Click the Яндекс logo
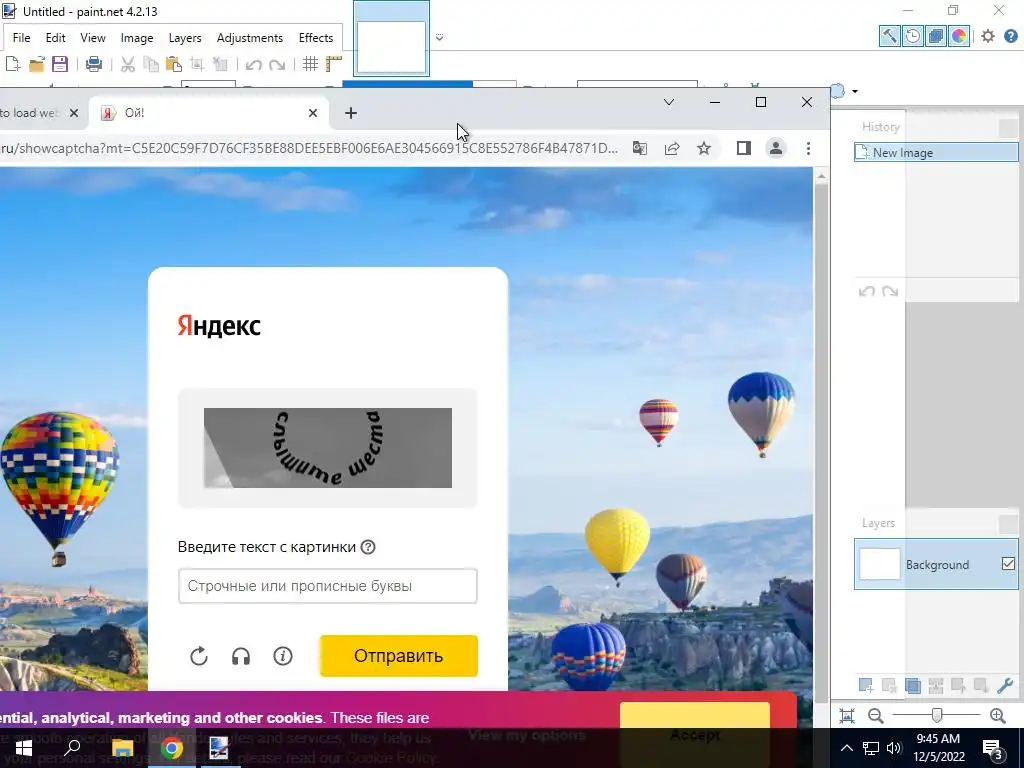This screenshot has width=1024, height=768. click(x=219, y=325)
